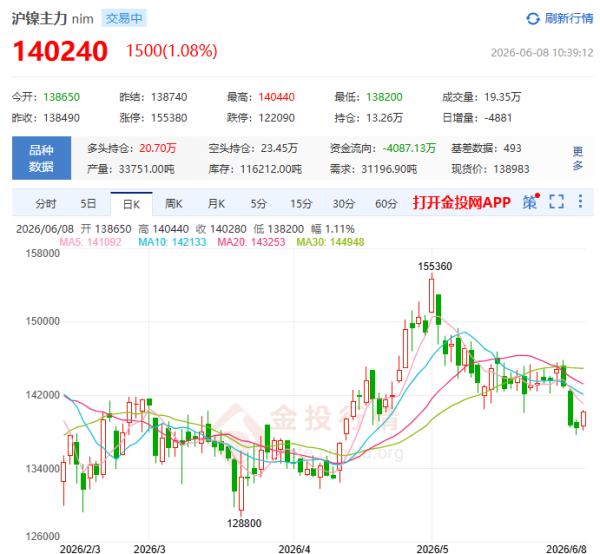Click the change value 1500(1.08%)

coord(171,51)
